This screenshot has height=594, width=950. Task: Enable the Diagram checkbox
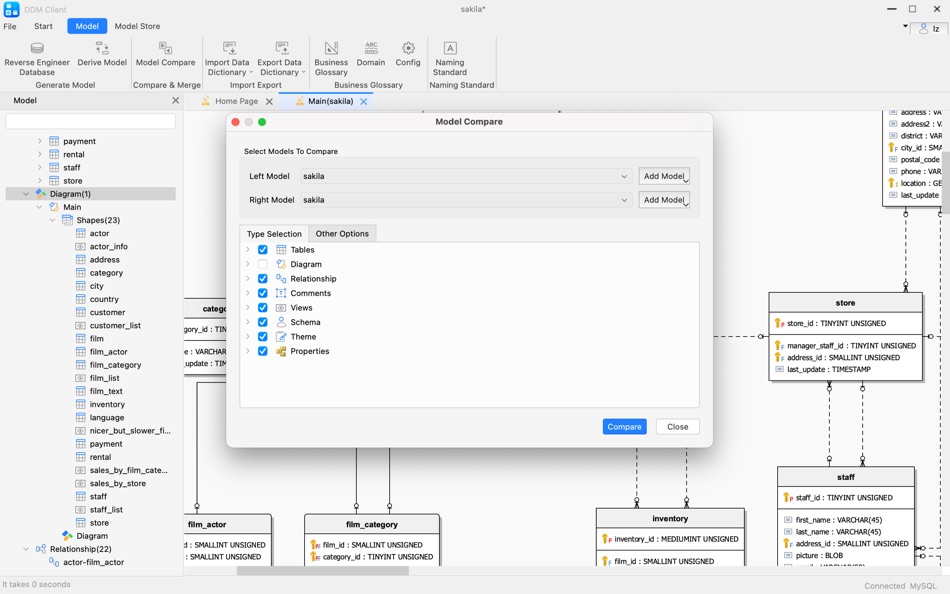click(262, 264)
